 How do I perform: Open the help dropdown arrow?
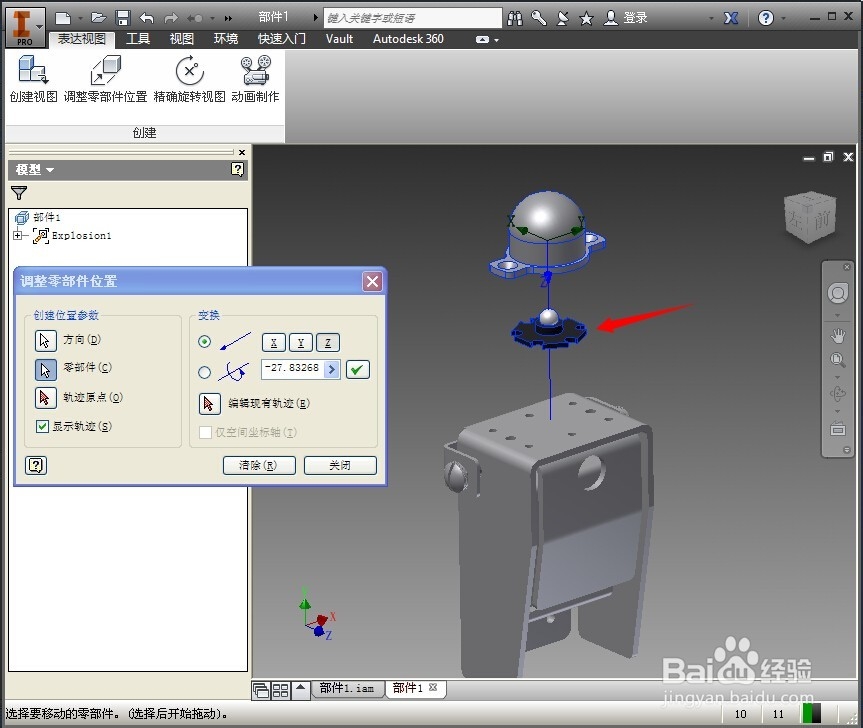[x=784, y=19]
